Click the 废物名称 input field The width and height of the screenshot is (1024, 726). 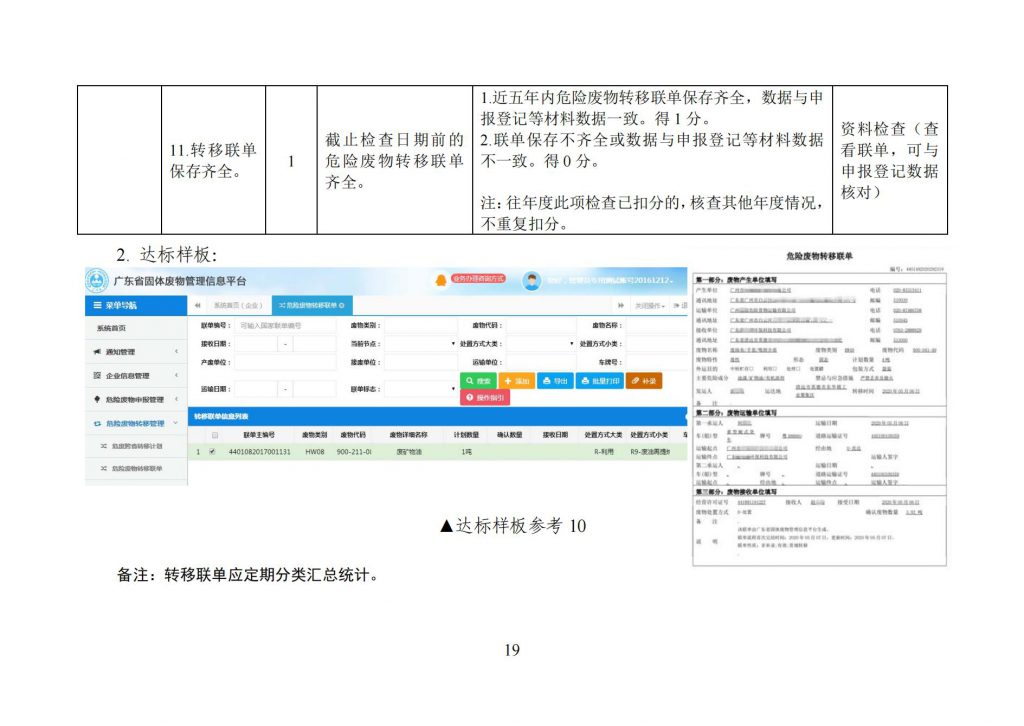point(656,325)
